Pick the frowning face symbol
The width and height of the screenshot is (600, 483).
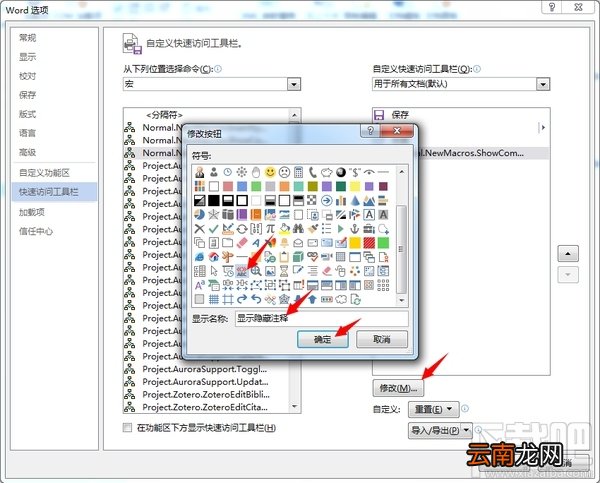point(284,172)
